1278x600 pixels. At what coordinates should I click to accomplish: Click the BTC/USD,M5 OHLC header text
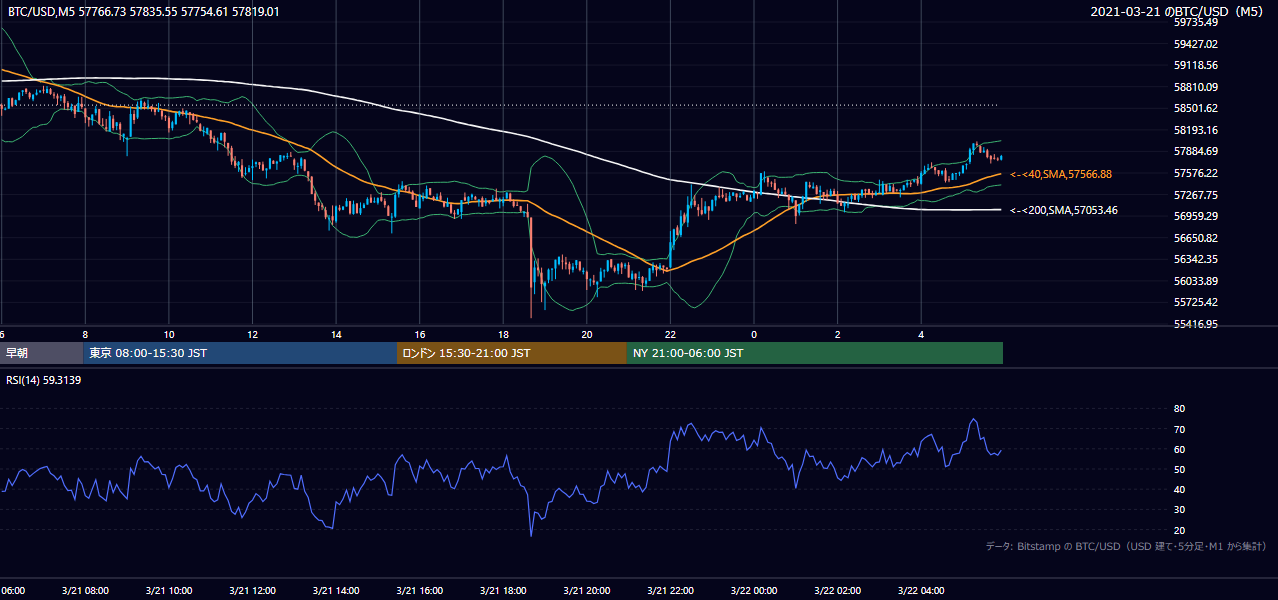pos(143,12)
